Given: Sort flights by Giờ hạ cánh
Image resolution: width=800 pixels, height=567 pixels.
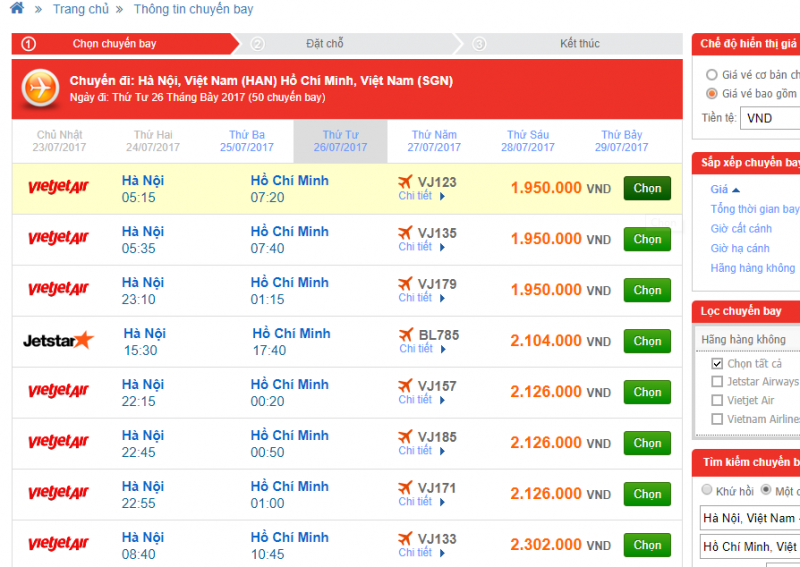Looking at the screenshot, I should click(740, 249).
